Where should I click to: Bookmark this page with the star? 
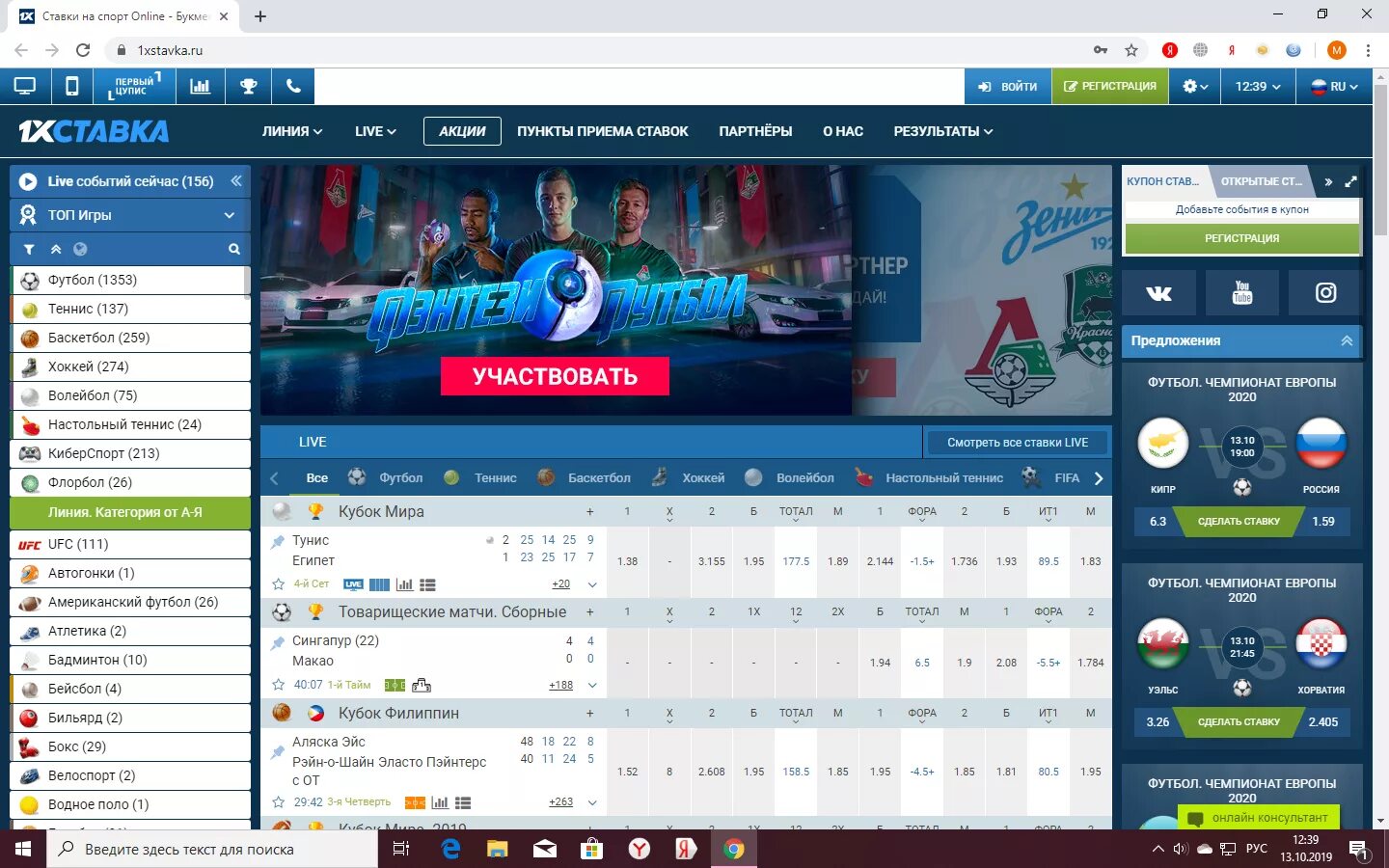[x=1131, y=50]
